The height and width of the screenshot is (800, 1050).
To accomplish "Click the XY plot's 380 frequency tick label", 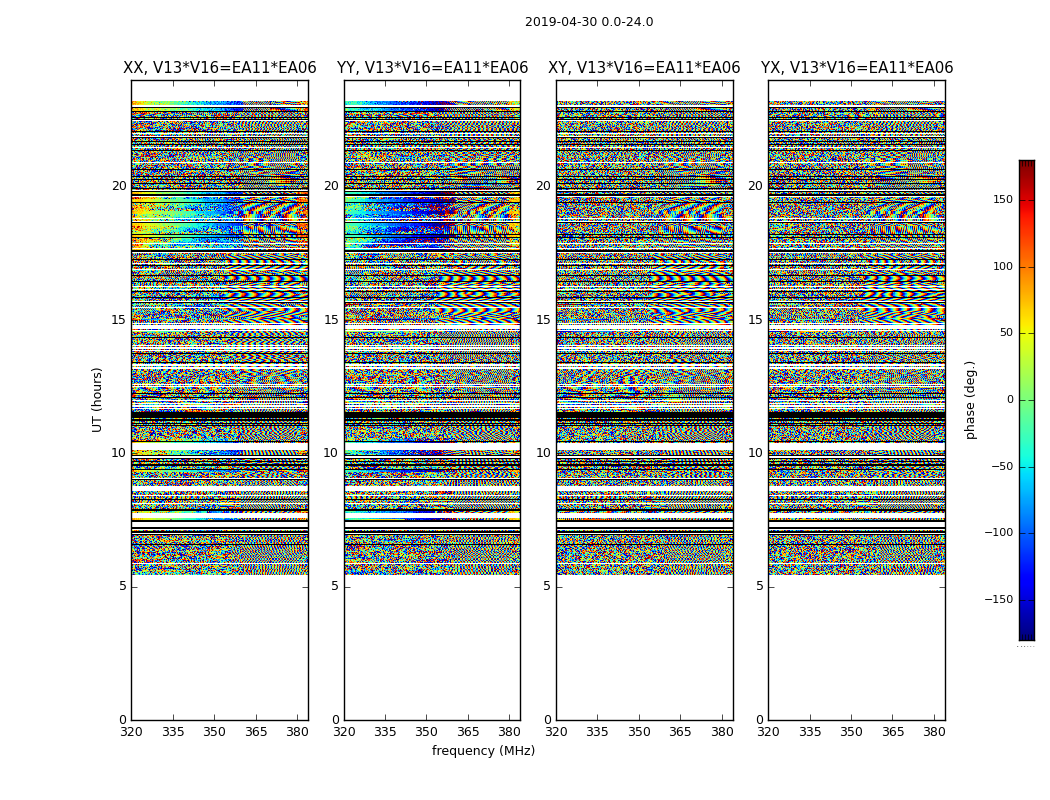I will click(x=722, y=732).
